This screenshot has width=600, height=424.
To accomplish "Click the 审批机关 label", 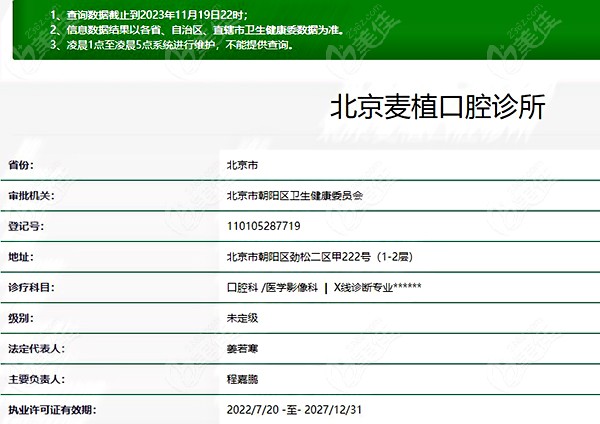I will [31, 196].
